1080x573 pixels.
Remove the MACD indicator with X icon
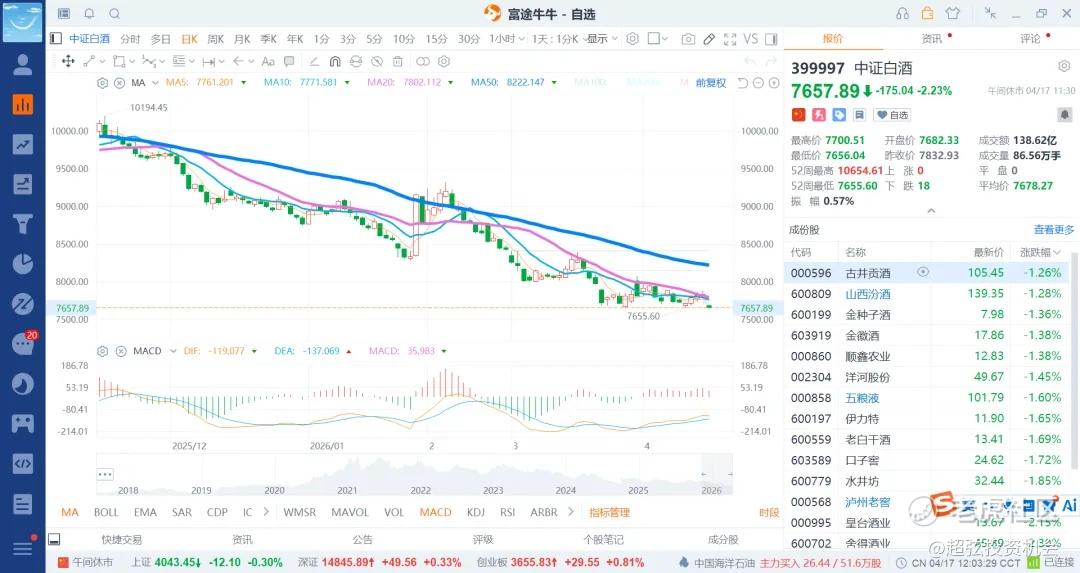tap(121, 351)
